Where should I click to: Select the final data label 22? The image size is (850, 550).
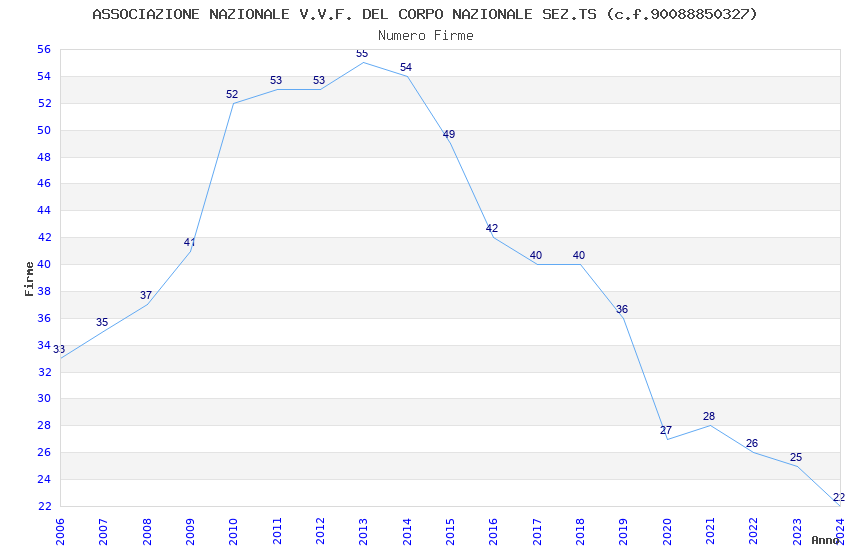coord(839,497)
